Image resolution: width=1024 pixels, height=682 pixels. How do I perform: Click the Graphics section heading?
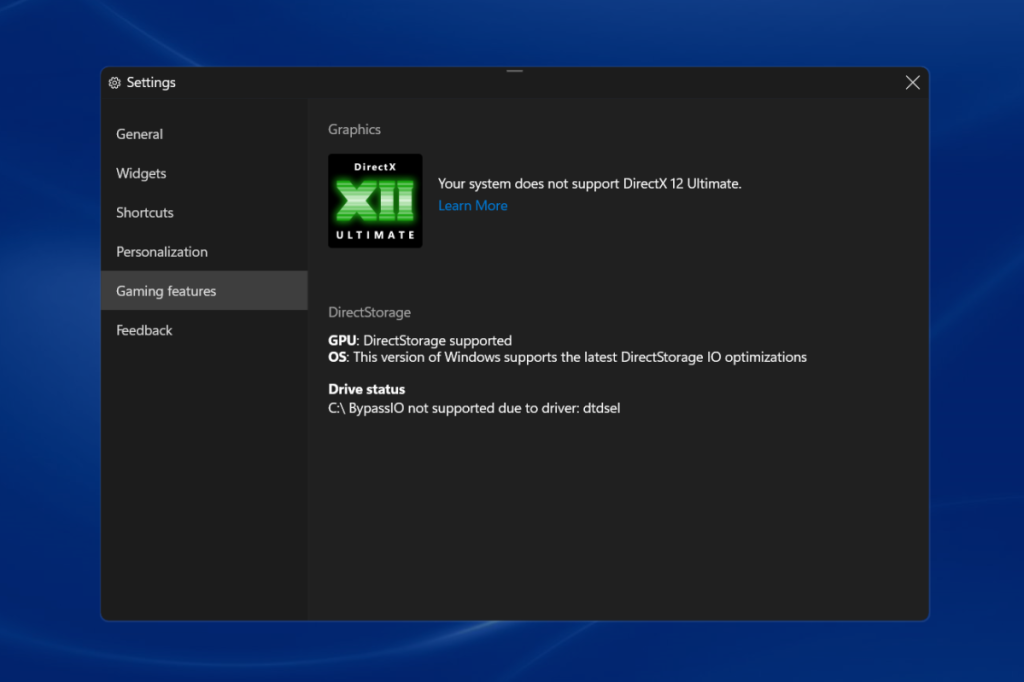click(351, 129)
